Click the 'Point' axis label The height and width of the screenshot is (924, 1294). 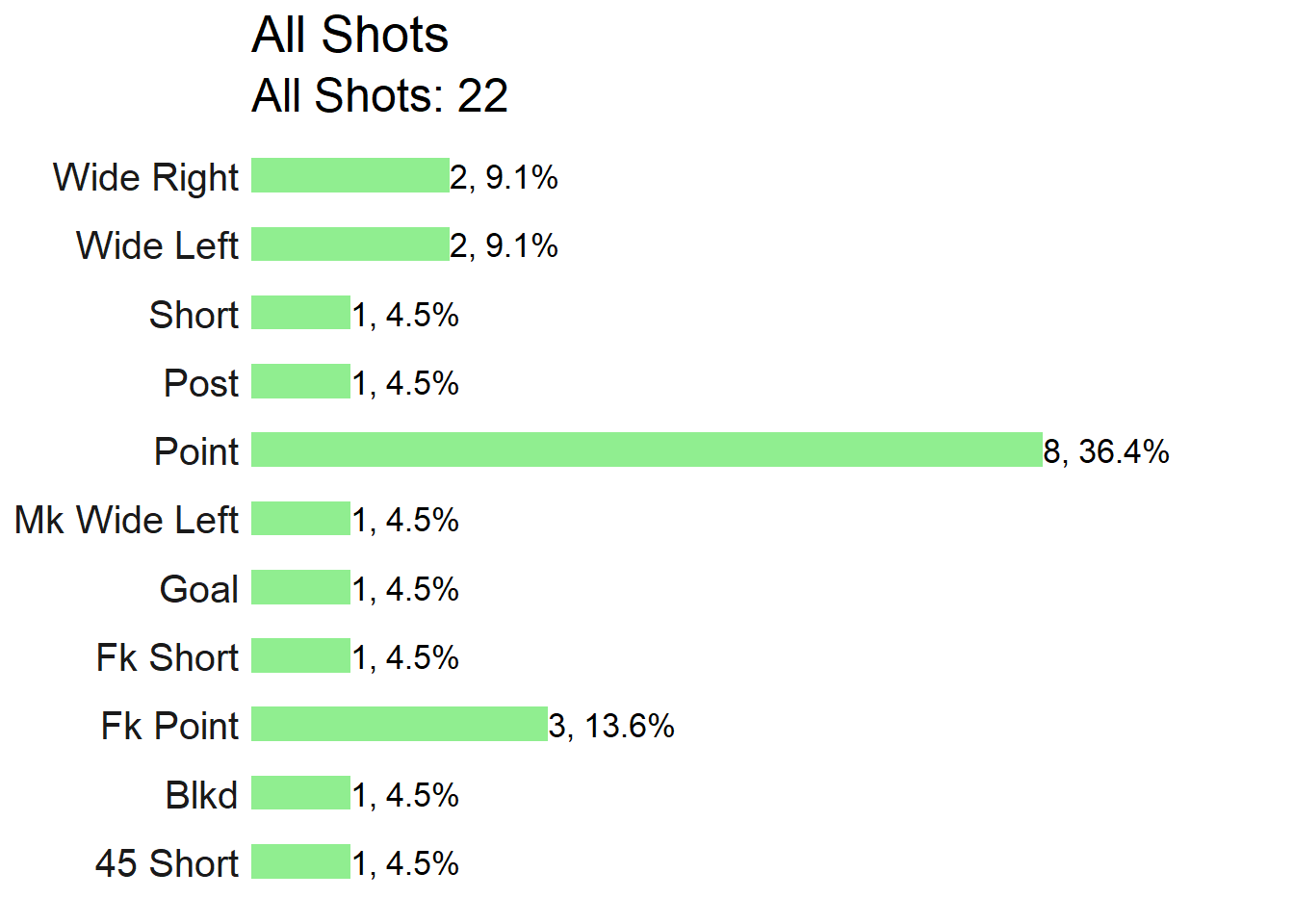[x=196, y=450]
